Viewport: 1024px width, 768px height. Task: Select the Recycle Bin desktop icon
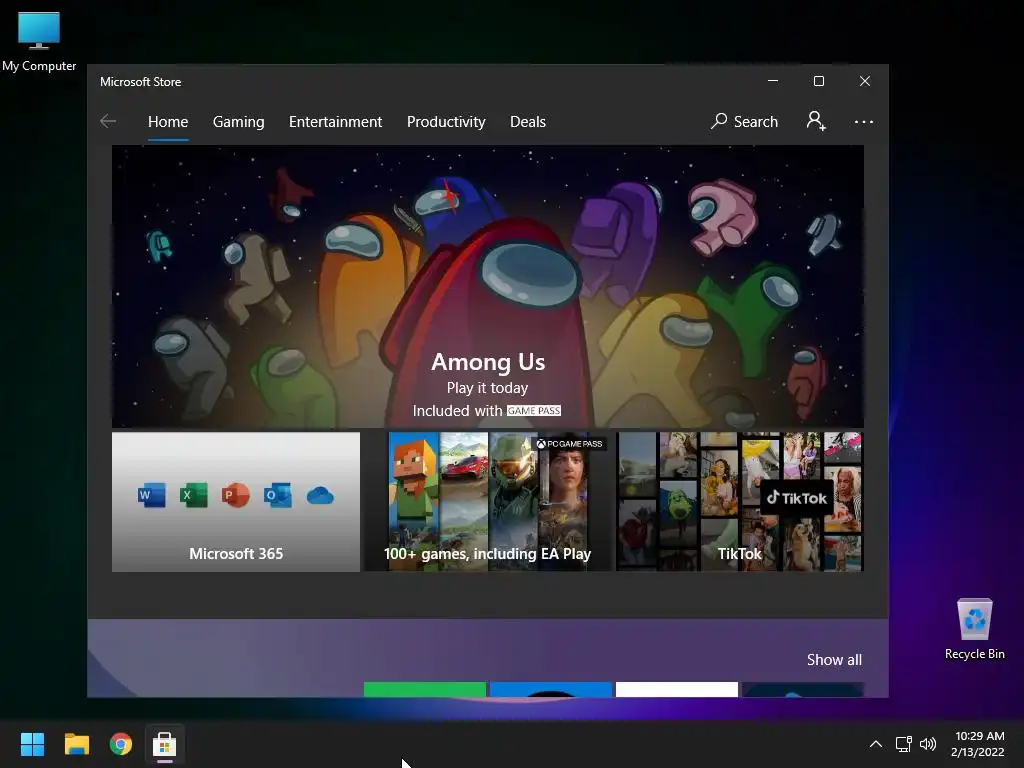coord(974,629)
